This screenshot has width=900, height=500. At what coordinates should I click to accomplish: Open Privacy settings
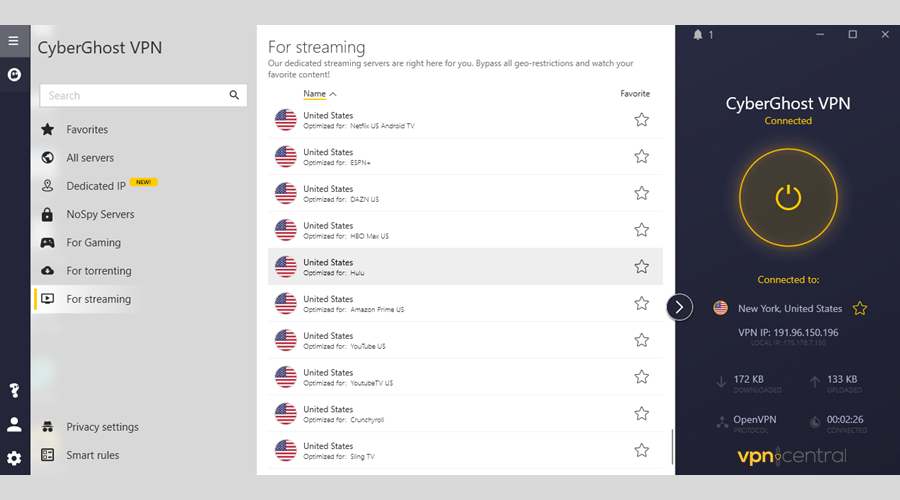[102, 427]
